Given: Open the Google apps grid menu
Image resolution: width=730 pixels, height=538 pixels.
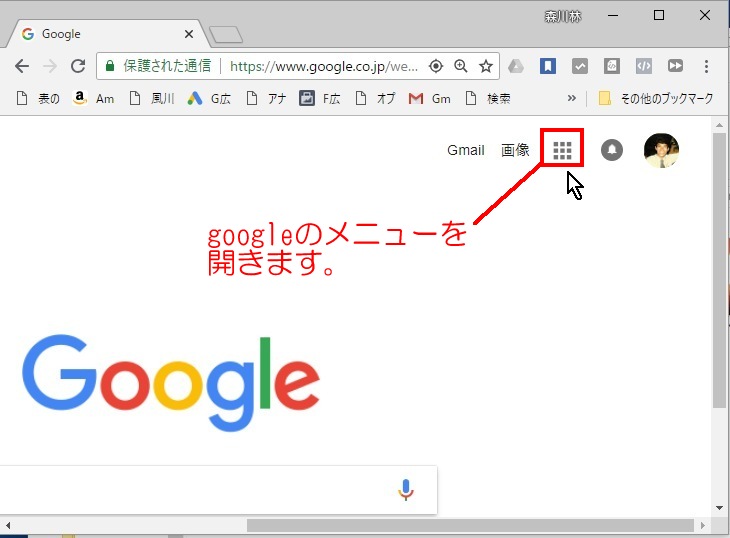Looking at the screenshot, I should [562, 150].
